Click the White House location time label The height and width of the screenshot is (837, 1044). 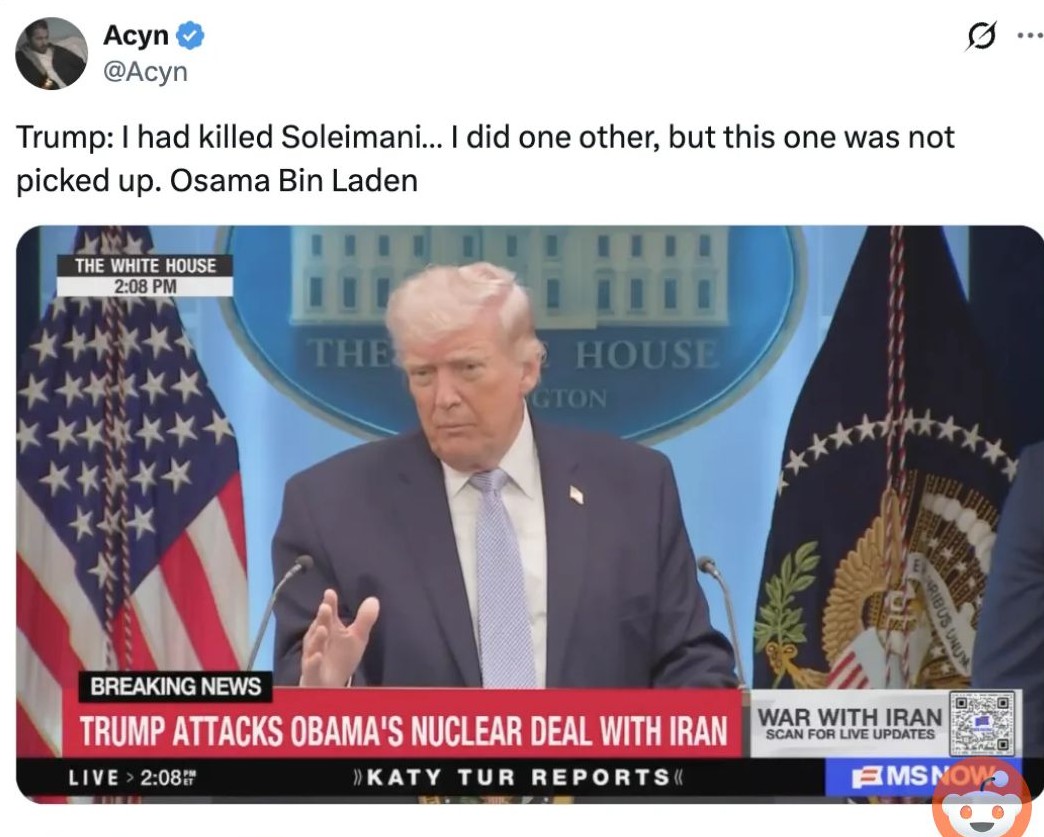tap(144, 275)
